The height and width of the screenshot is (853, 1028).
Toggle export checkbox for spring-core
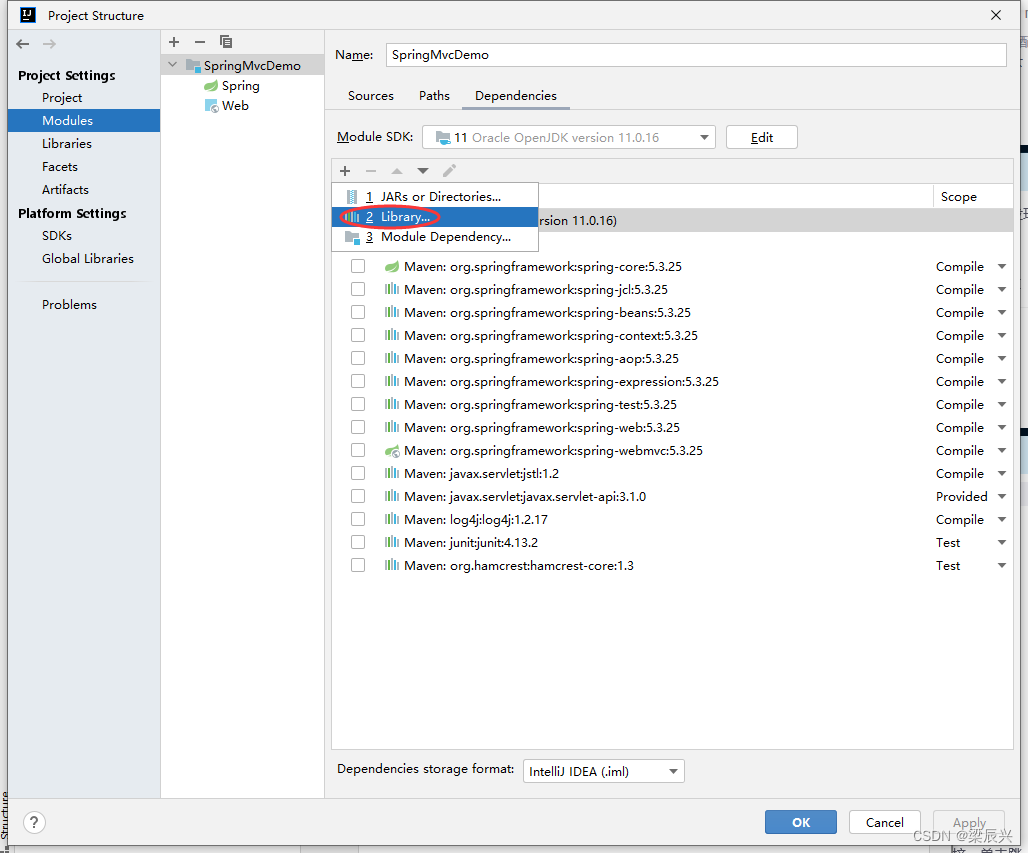pyautogui.click(x=358, y=267)
